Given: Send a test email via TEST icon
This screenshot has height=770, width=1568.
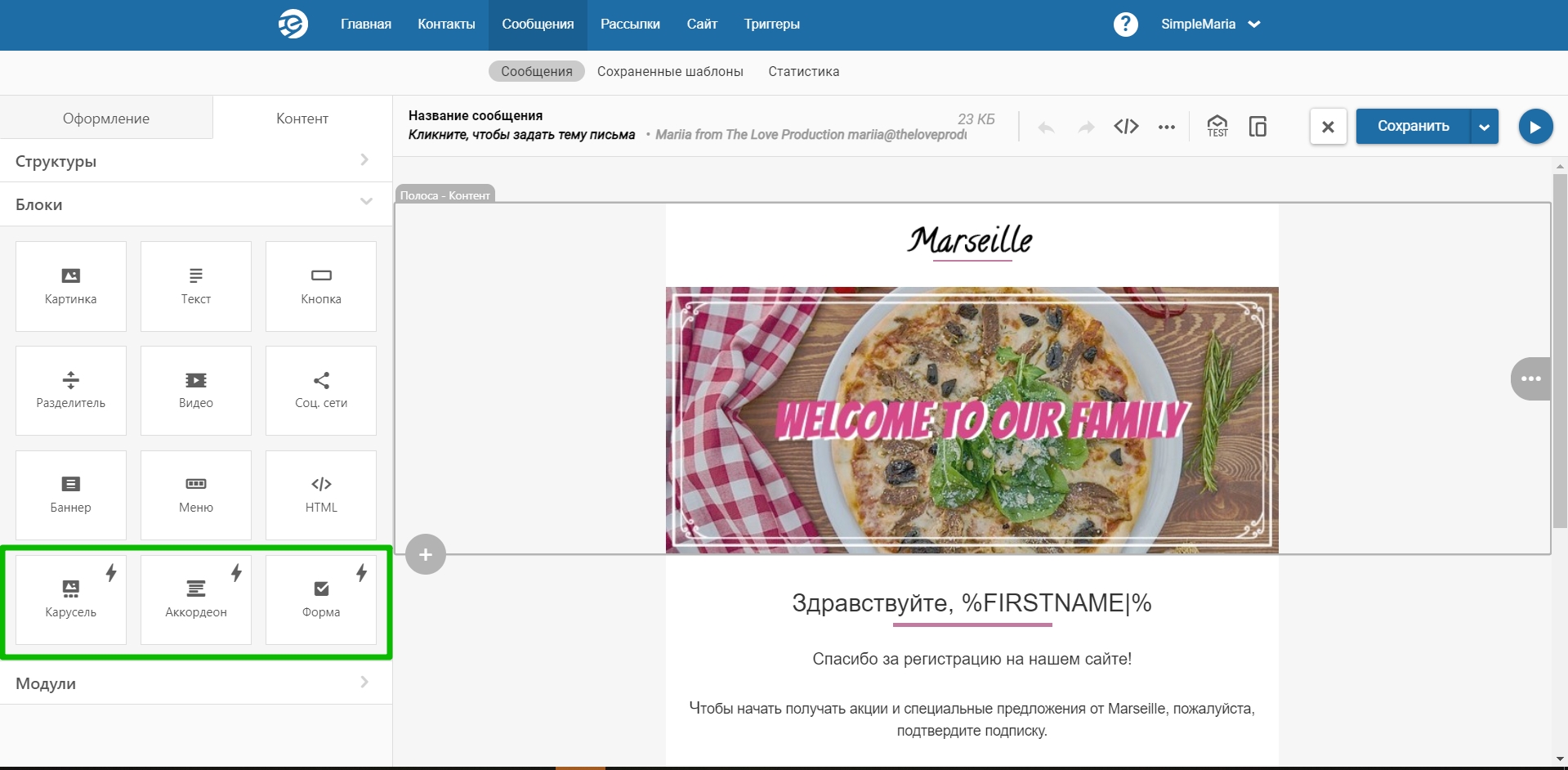Looking at the screenshot, I should (x=1217, y=126).
